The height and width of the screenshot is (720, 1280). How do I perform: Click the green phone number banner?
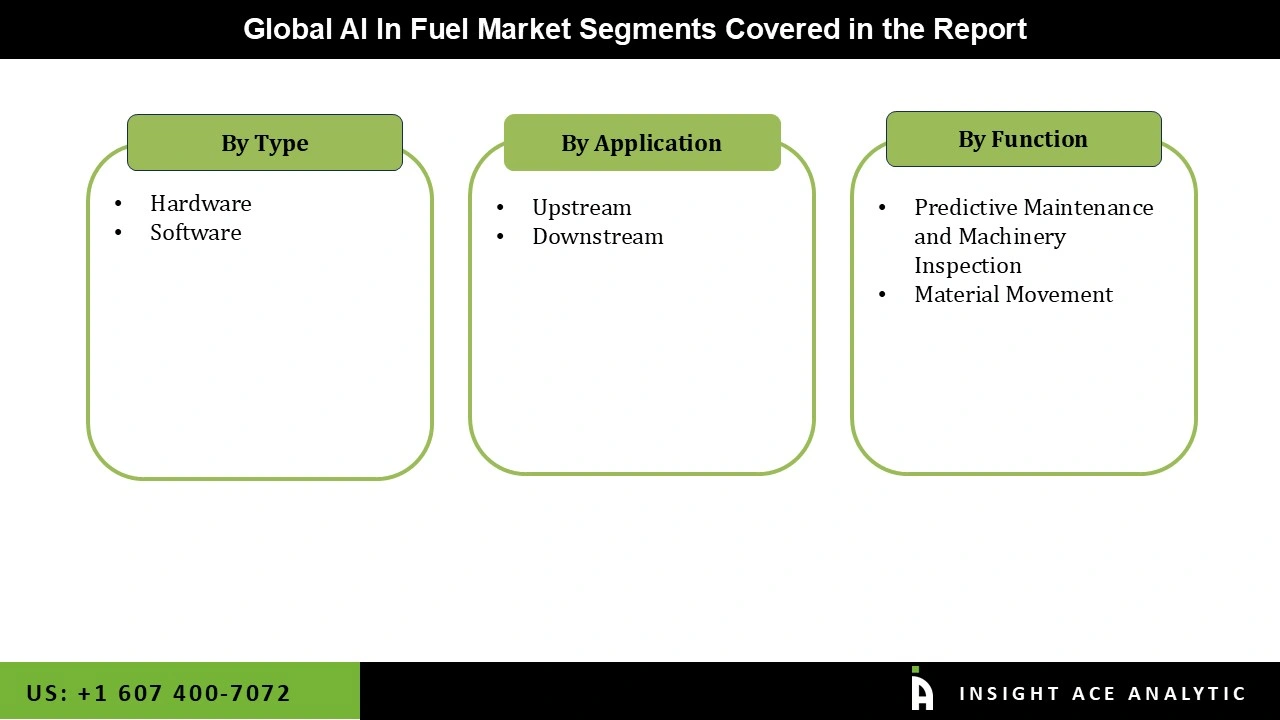[180, 691]
